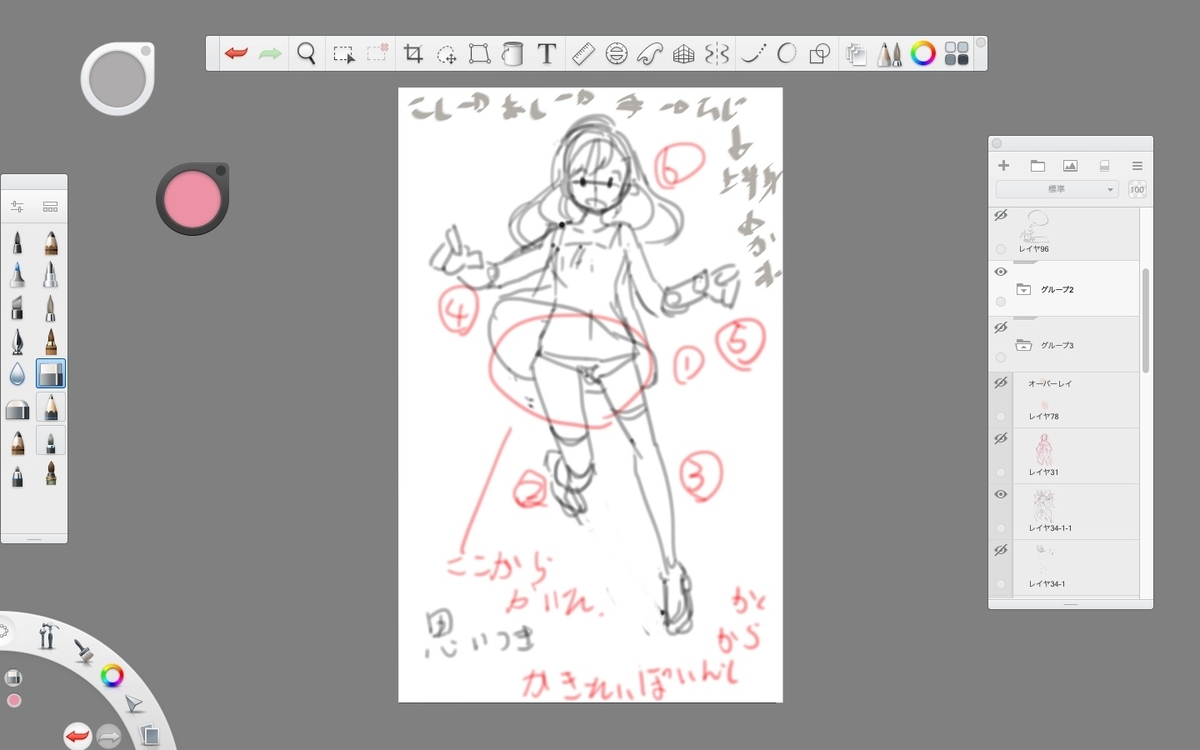This screenshot has width=1200, height=750.
Task: Toggle the Brush Palette window icon in toolbar
Action: 889,54
